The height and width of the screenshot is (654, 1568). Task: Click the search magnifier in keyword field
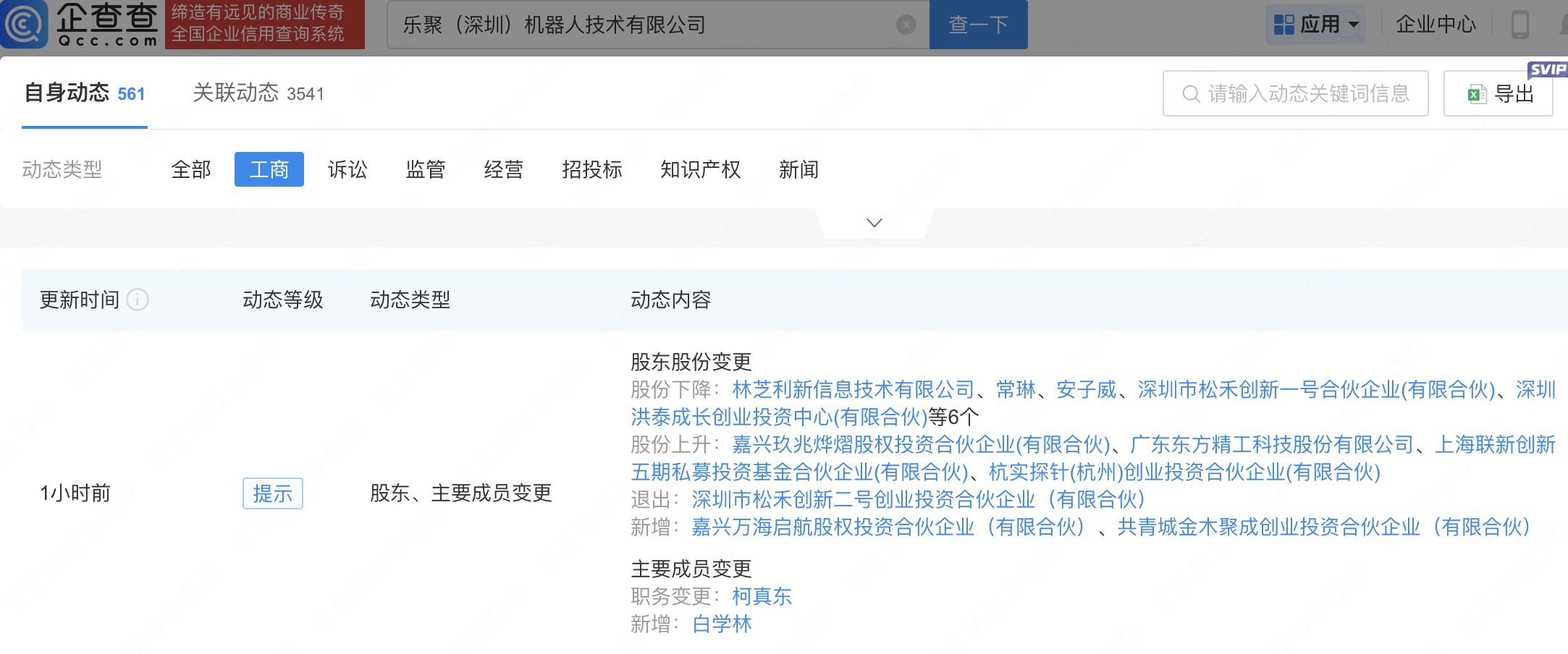(1190, 93)
